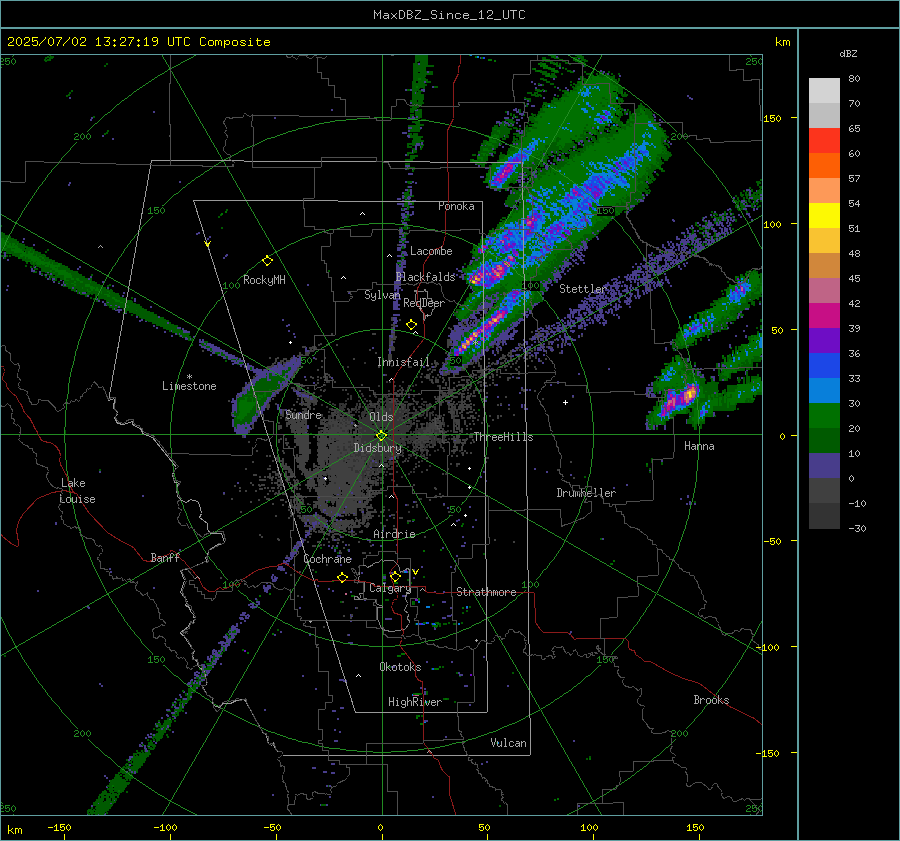This screenshot has width=900, height=841.
Task: Click the RockyMH label
Action: (264, 280)
